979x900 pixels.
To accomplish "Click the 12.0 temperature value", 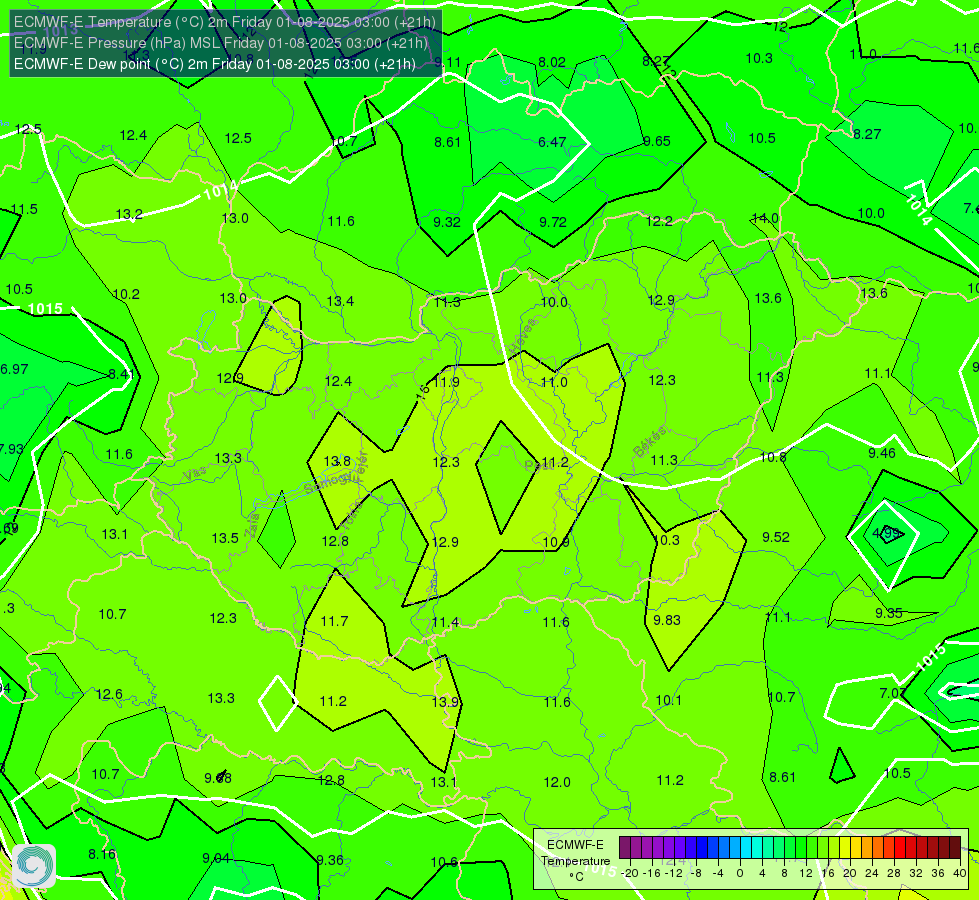I will tap(557, 782).
